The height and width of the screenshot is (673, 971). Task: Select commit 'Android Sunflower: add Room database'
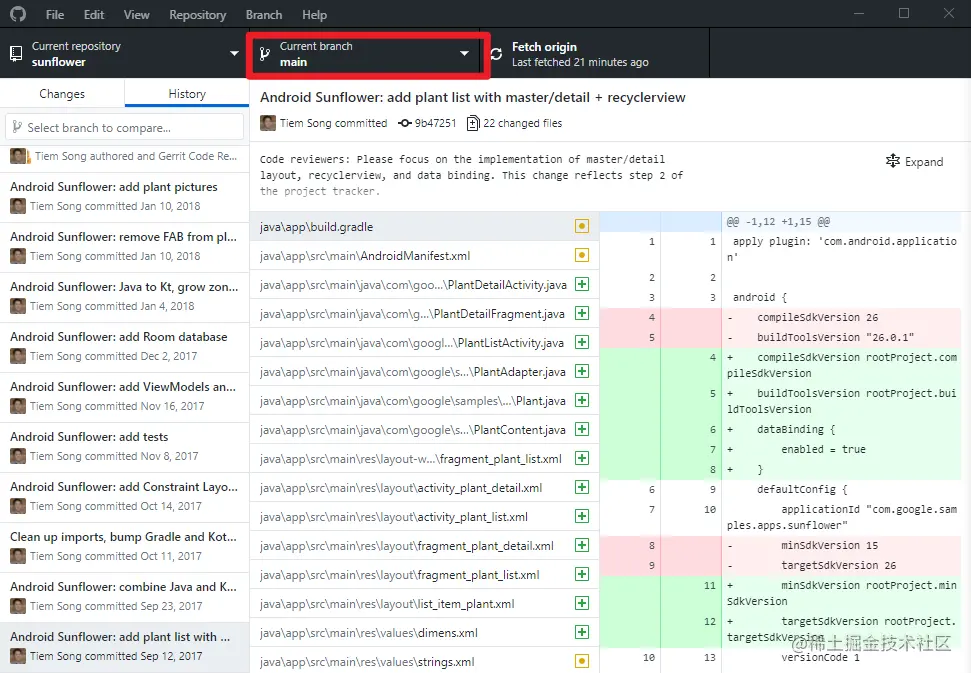pos(124,347)
